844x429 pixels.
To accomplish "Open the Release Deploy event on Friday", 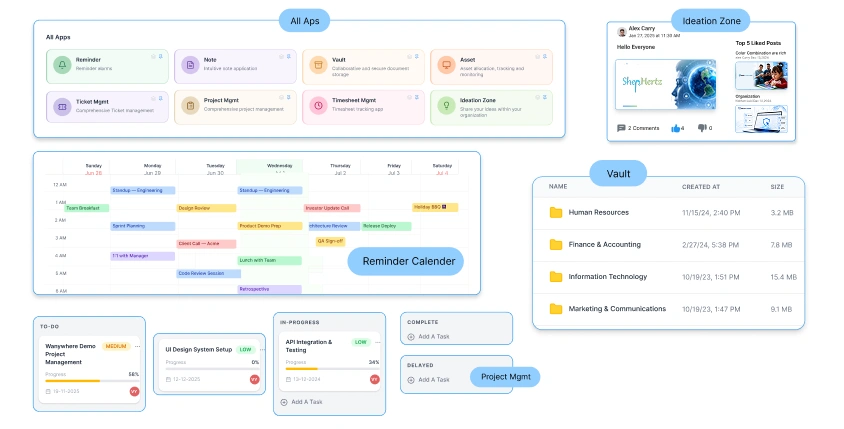I will [x=386, y=226].
